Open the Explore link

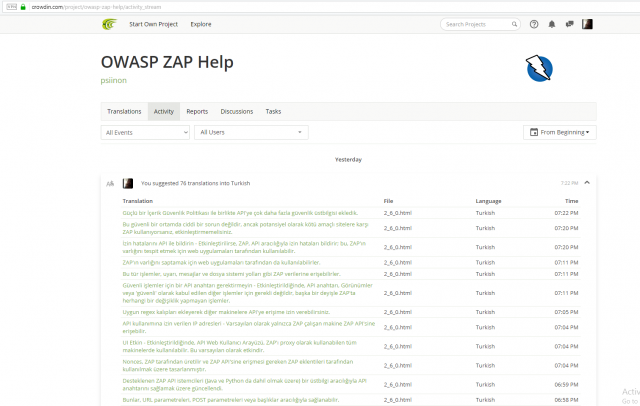point(201,24)
